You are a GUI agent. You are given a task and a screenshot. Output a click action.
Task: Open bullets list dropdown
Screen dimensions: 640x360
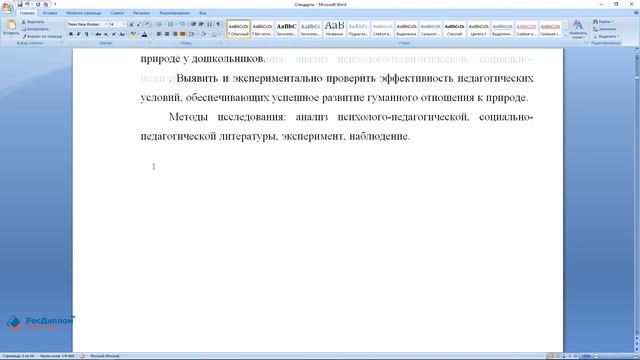164,24
